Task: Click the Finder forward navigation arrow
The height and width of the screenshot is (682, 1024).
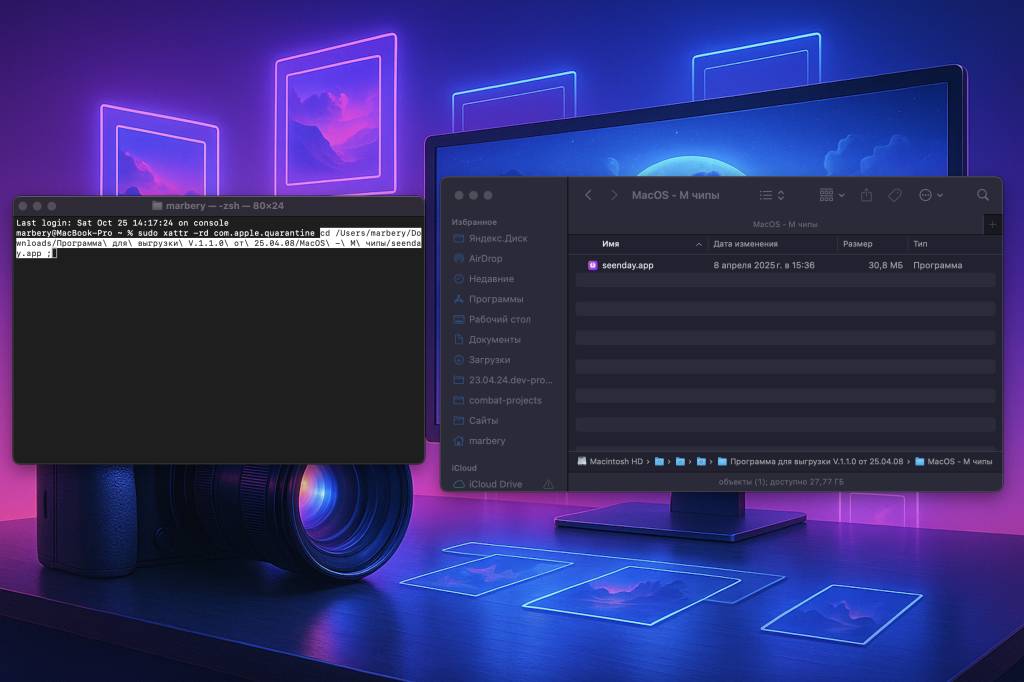Action: coord(614,195)
